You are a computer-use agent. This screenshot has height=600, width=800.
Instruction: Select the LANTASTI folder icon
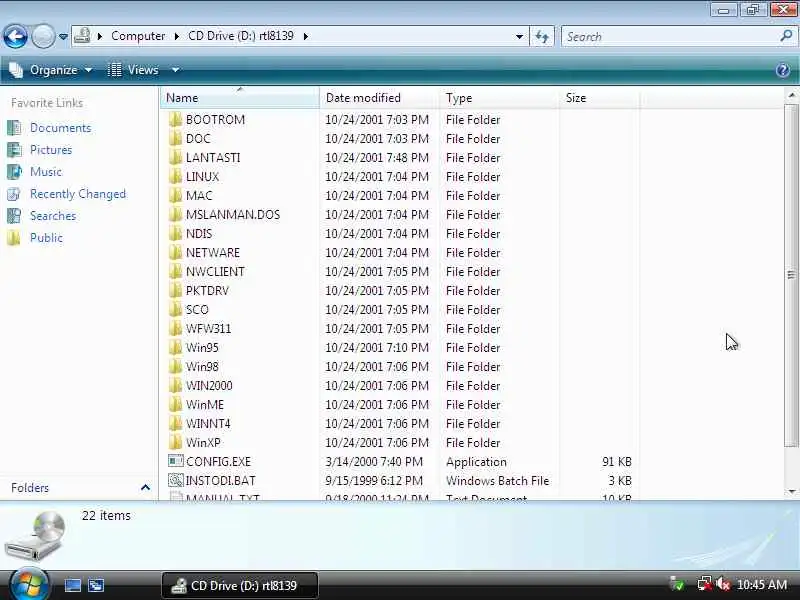tap(175, 158)
